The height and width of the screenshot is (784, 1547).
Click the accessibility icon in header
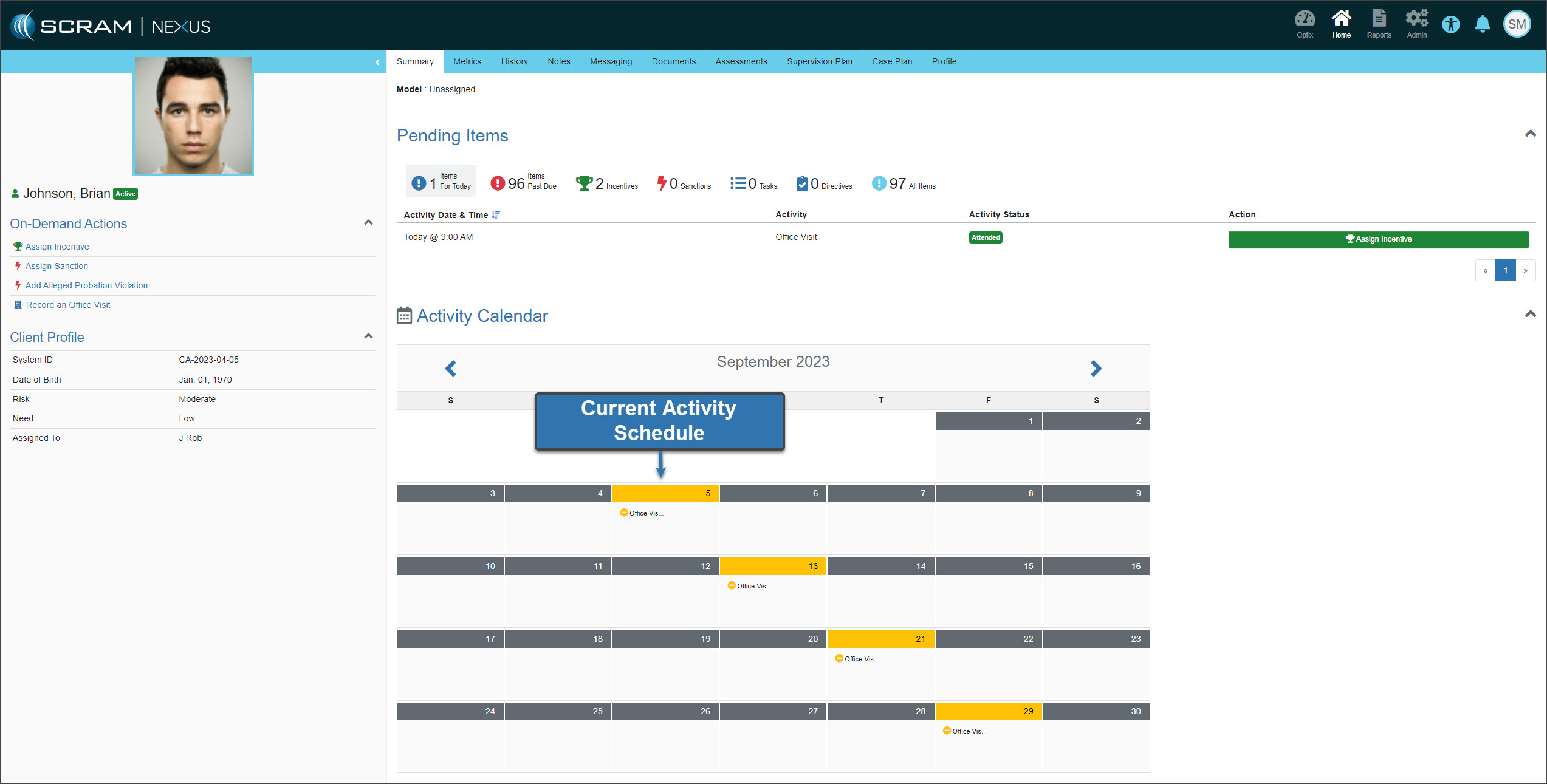click(x=1451, y=25)
